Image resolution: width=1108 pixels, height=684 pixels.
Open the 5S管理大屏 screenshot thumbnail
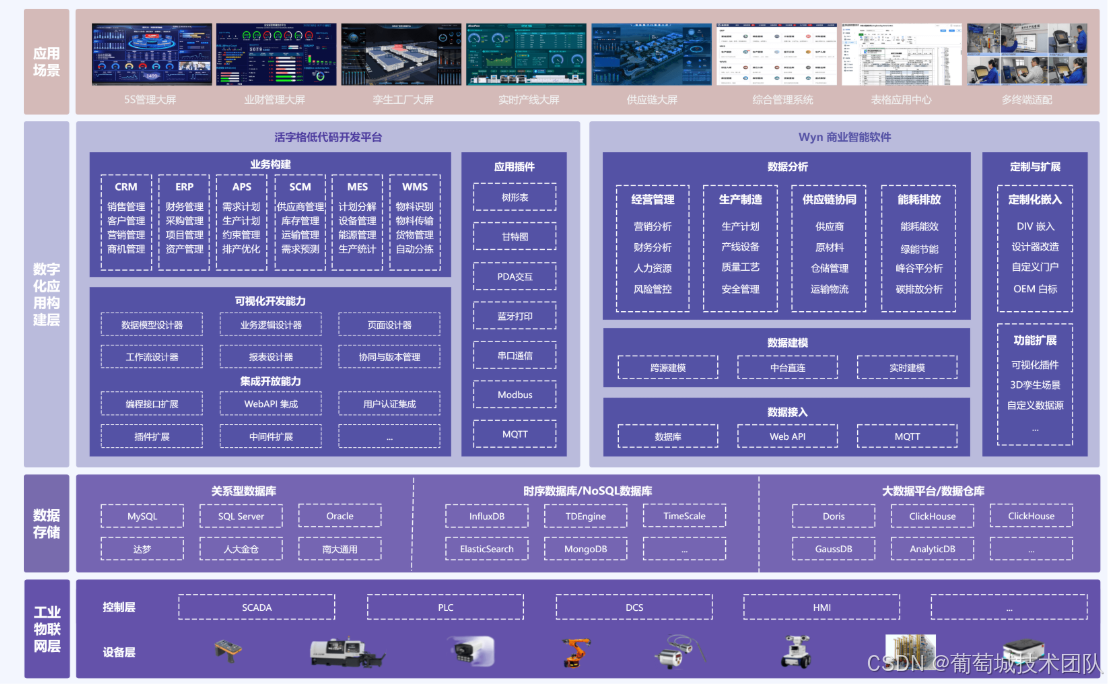coord(151,54)
